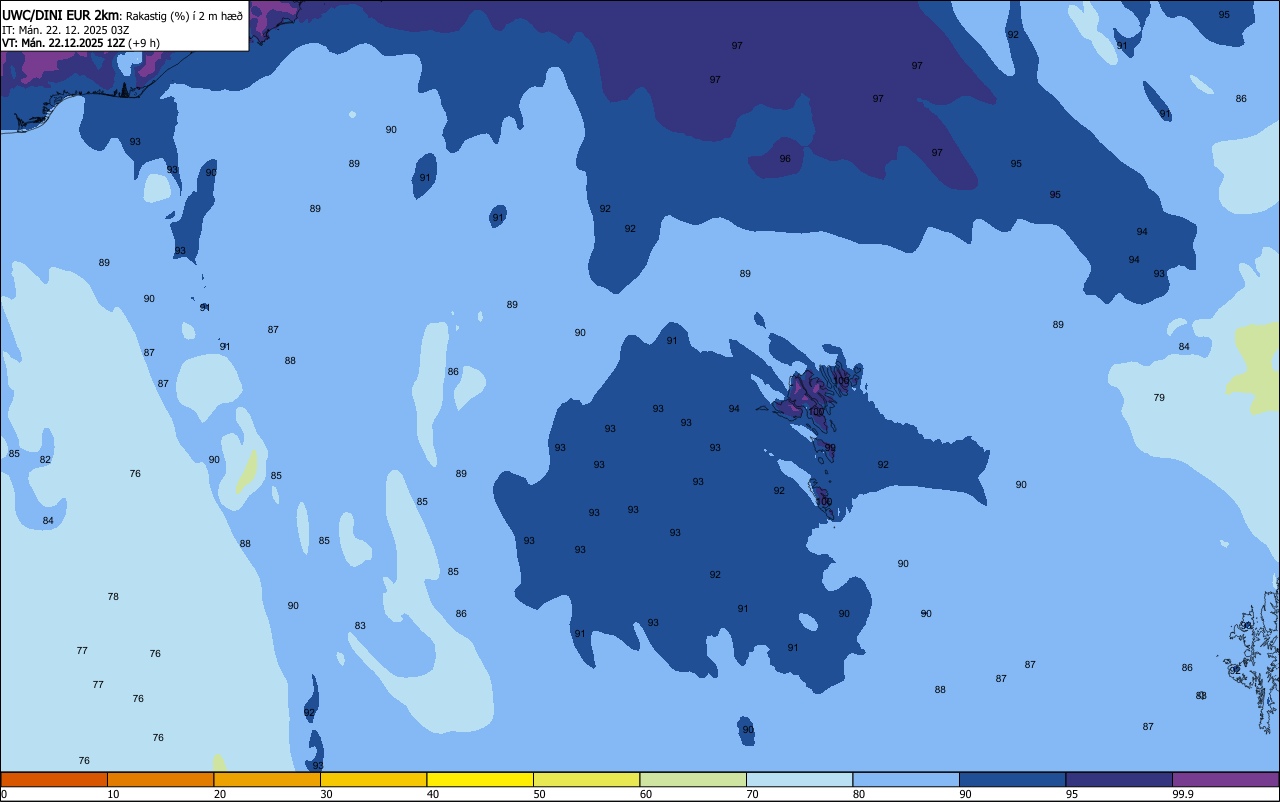Click the map humidity value "78"
The width and height of the screenshot is (1280, 802).
[113, 597]
